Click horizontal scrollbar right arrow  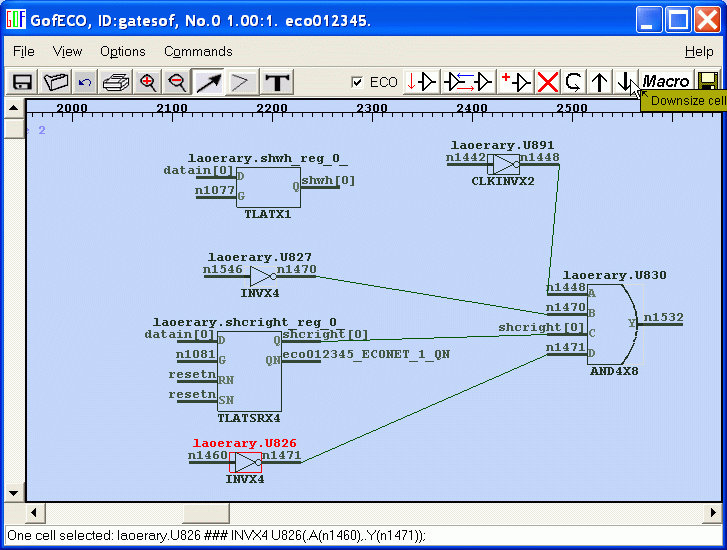(713, 513)
